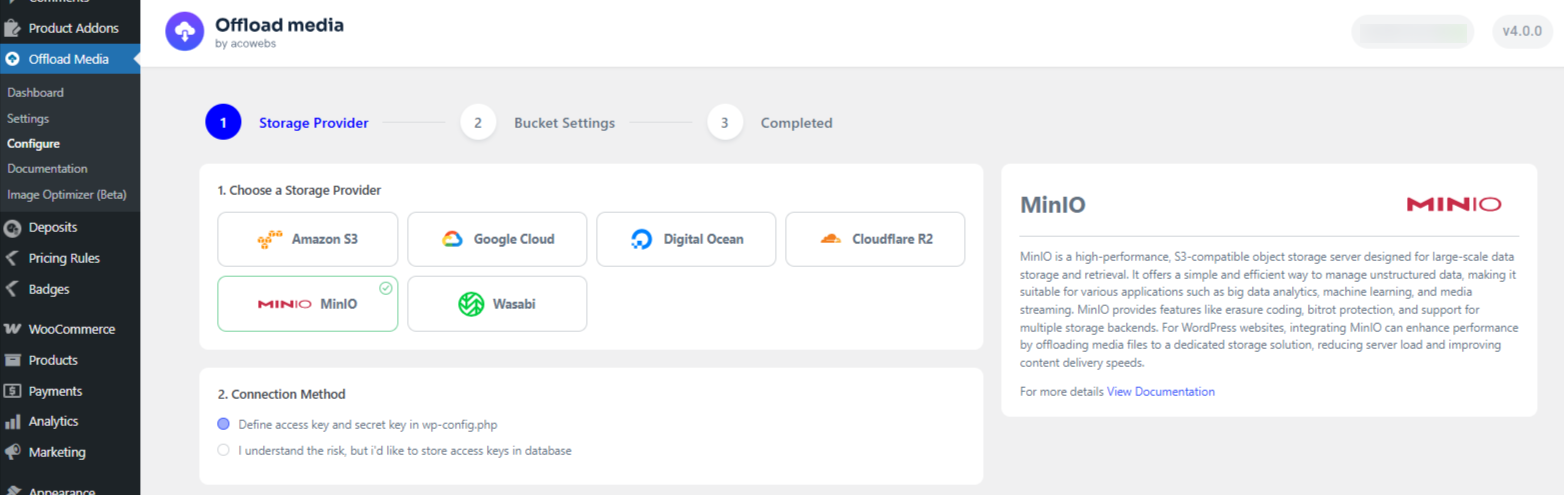The height and width of the screenshot is (495, 1564).
Task: Open the Badges menu
Action: 70,289
